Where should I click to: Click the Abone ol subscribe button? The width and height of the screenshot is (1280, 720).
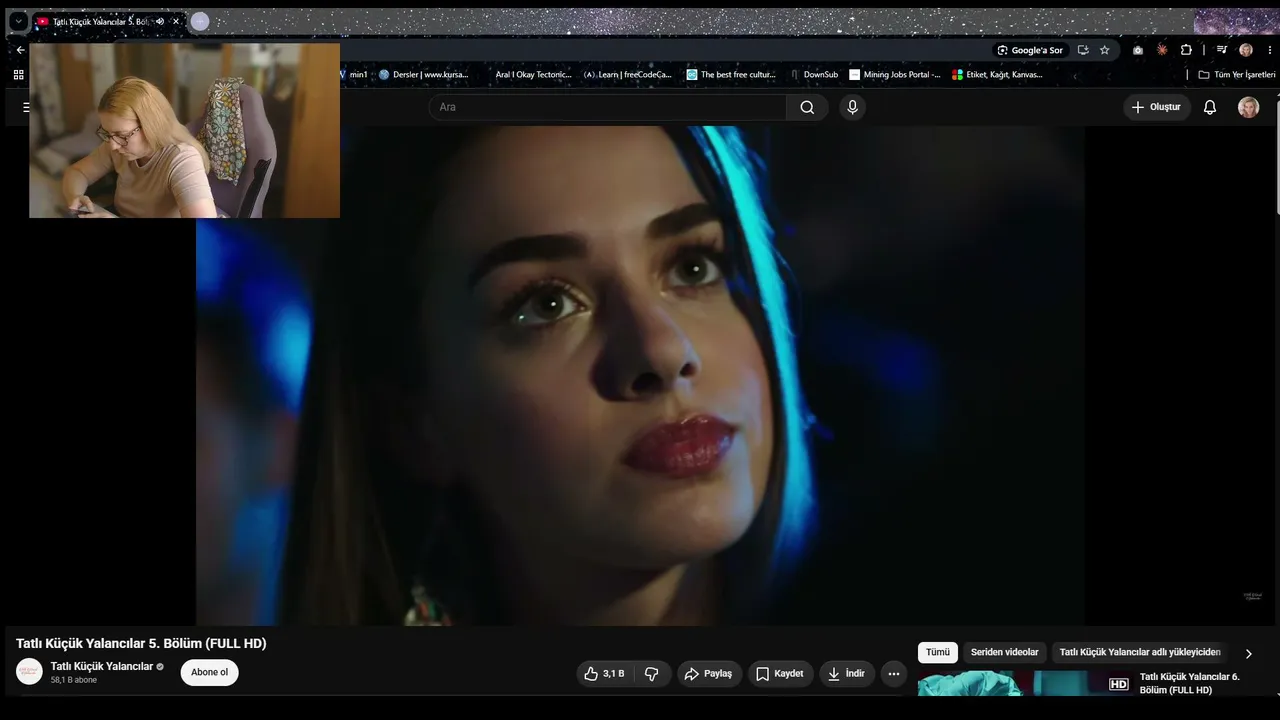pos(209,672)
